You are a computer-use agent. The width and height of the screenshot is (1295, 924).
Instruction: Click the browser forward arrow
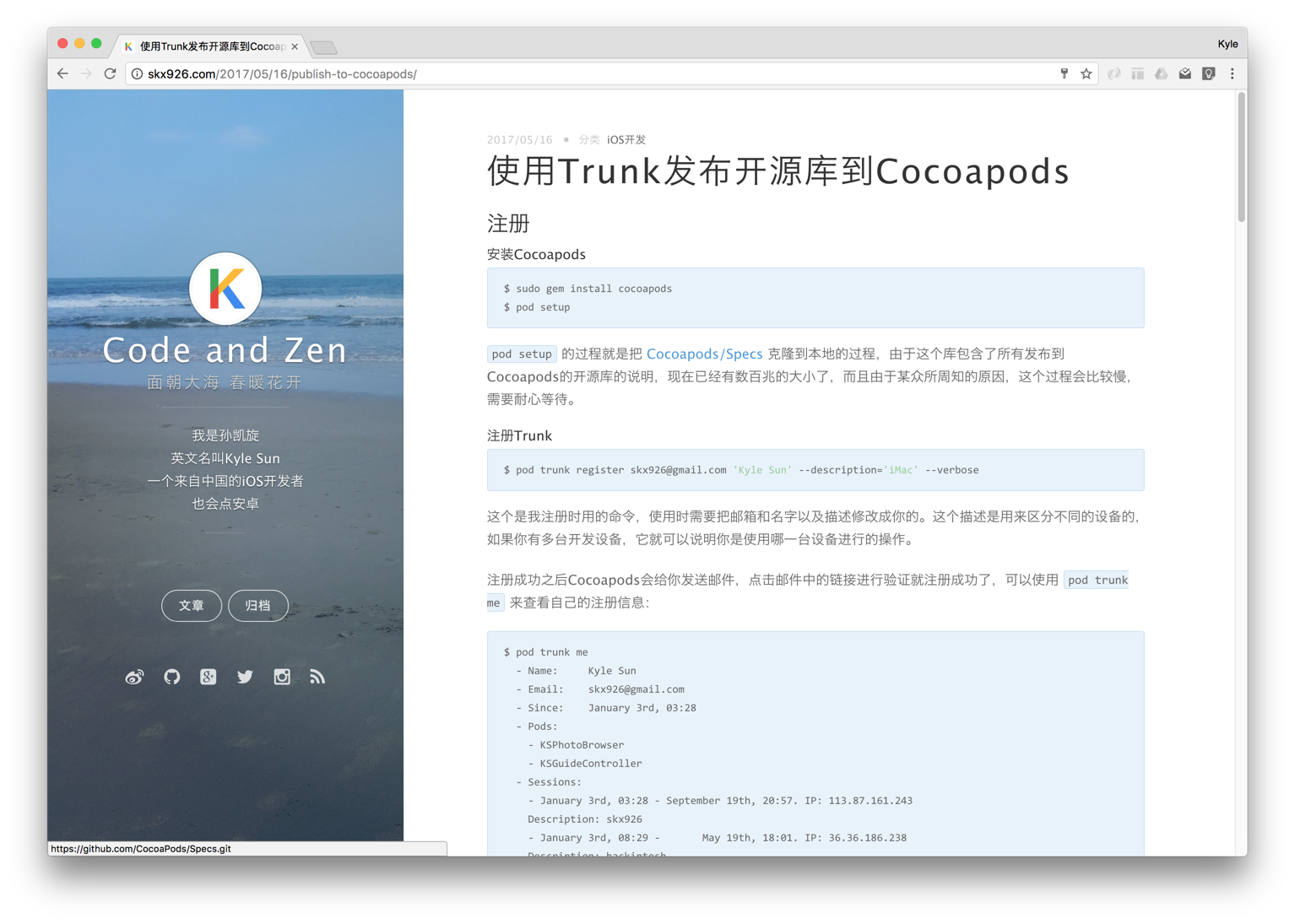86,73
